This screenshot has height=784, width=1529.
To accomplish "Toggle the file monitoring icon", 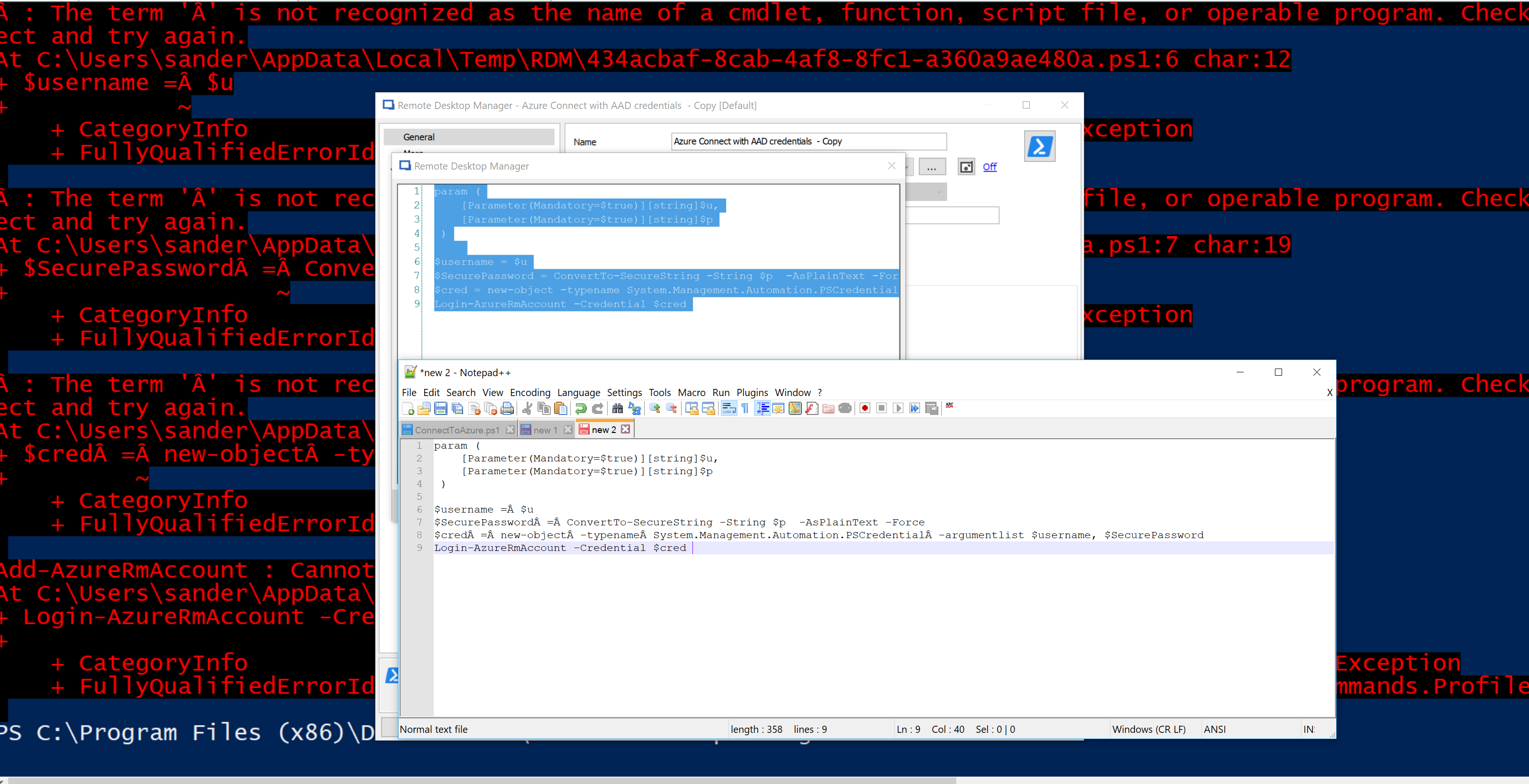I will click(x=845, y=408).
